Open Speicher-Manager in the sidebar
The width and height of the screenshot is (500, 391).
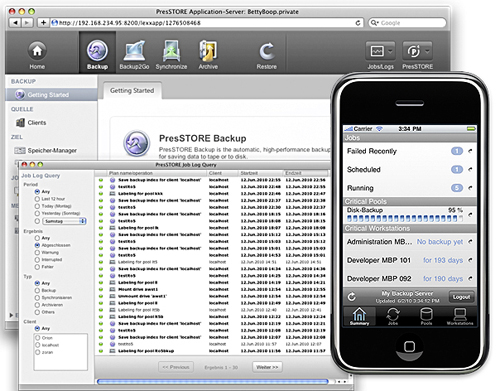click(x=45, y=151)
